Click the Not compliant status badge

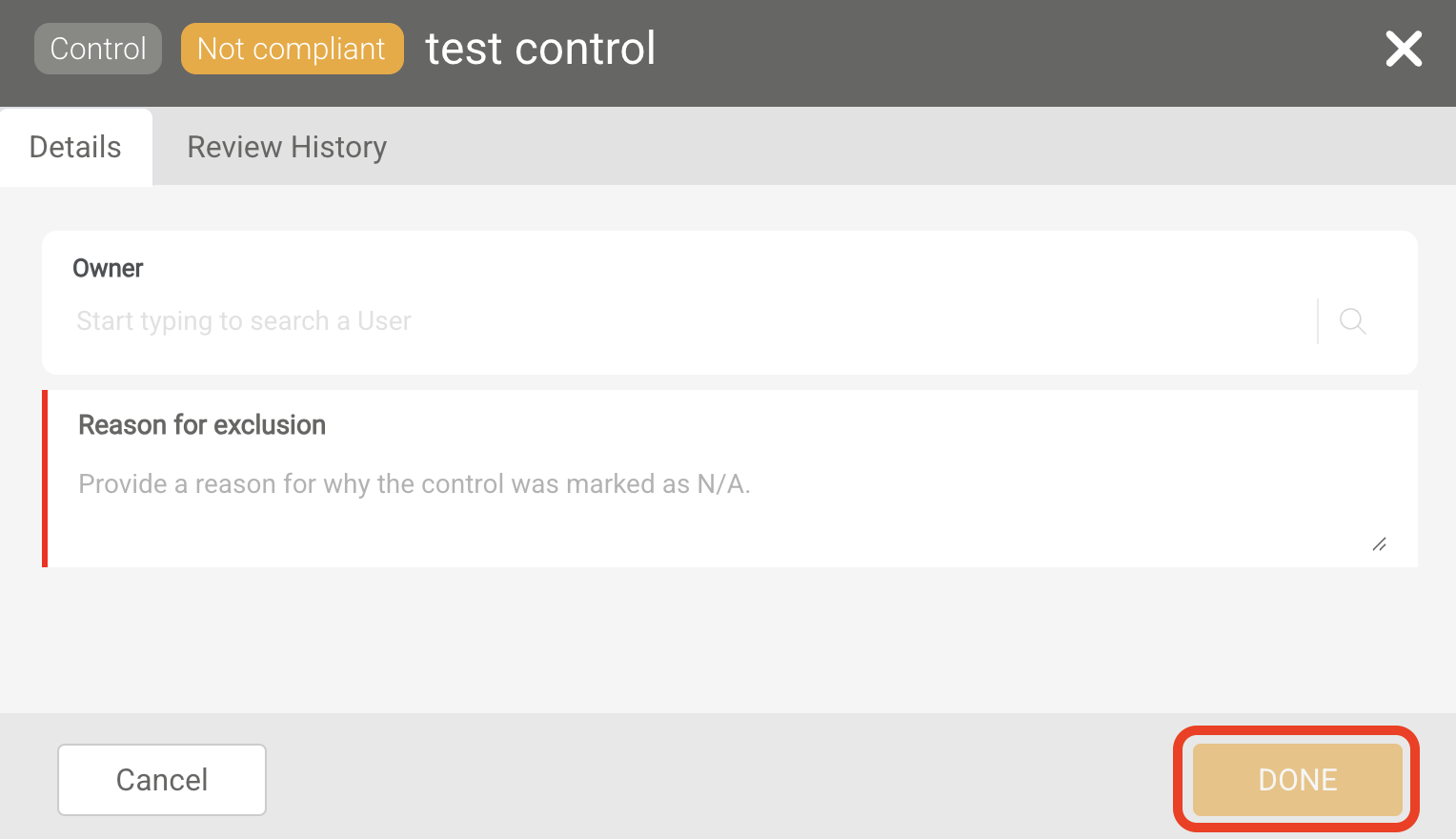[x=292, y=49]
